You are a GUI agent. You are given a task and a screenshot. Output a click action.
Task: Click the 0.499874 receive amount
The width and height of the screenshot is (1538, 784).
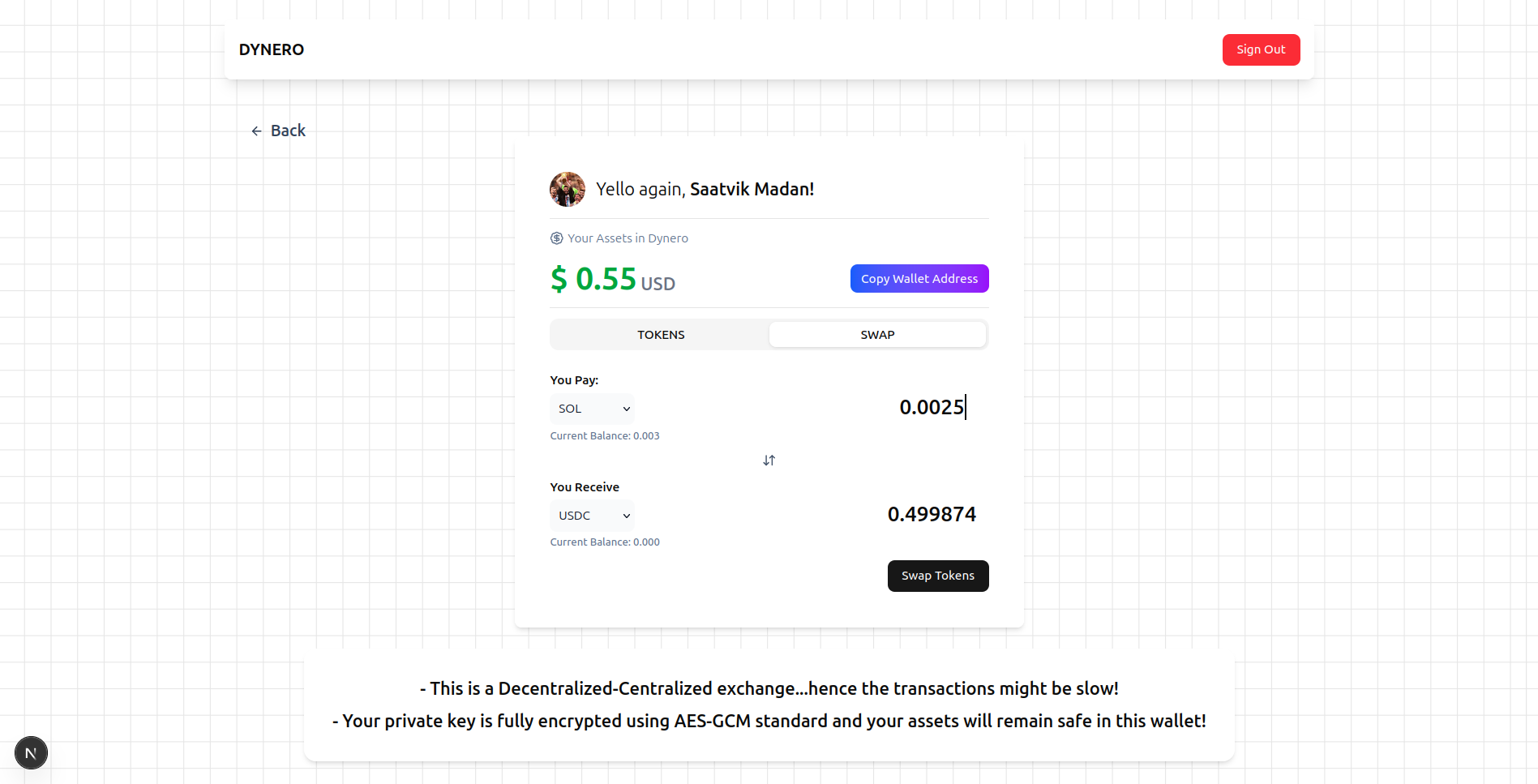pos(932,515)
